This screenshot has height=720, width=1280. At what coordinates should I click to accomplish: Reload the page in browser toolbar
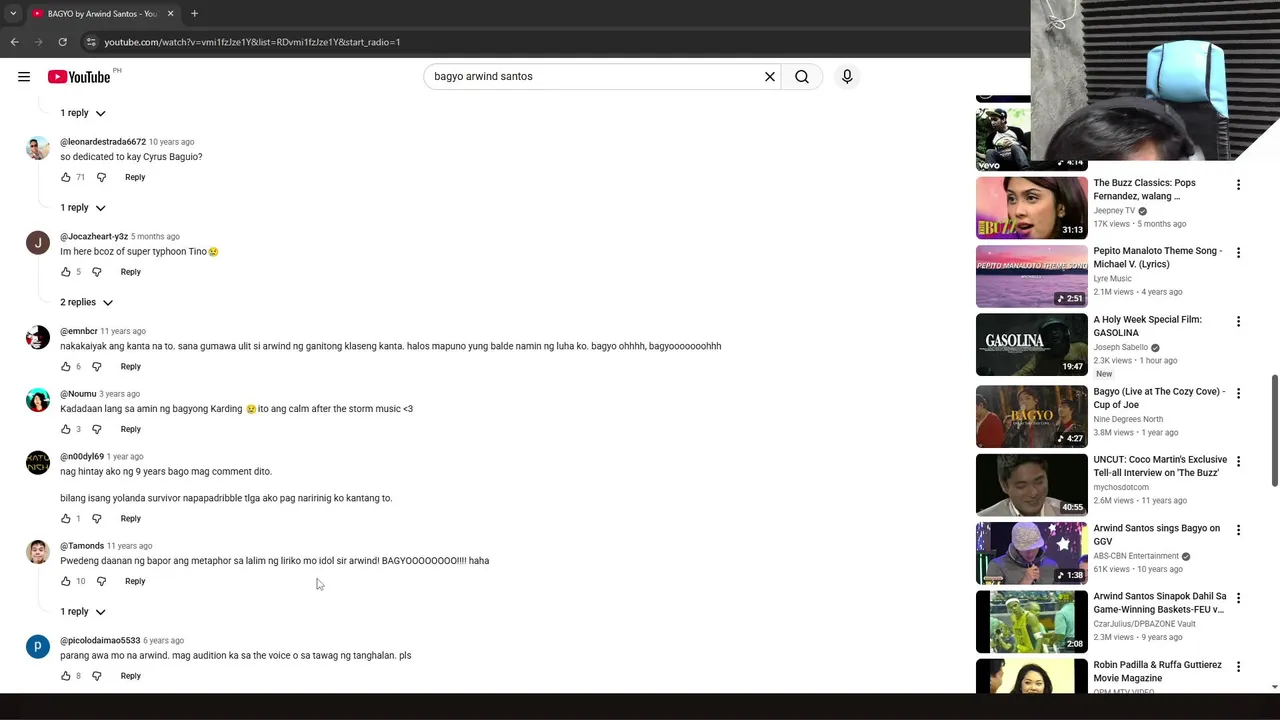tap(62, 42)
